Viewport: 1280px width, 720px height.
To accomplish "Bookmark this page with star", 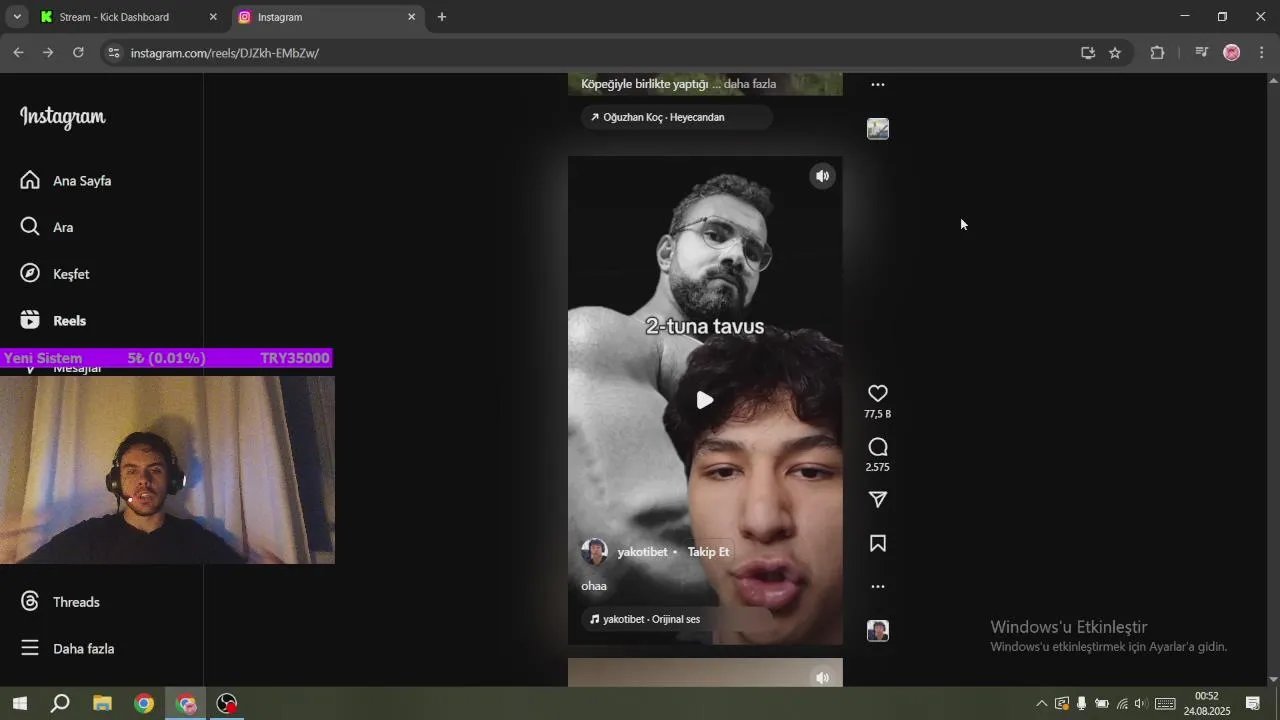I will [x=1115, y=53].
